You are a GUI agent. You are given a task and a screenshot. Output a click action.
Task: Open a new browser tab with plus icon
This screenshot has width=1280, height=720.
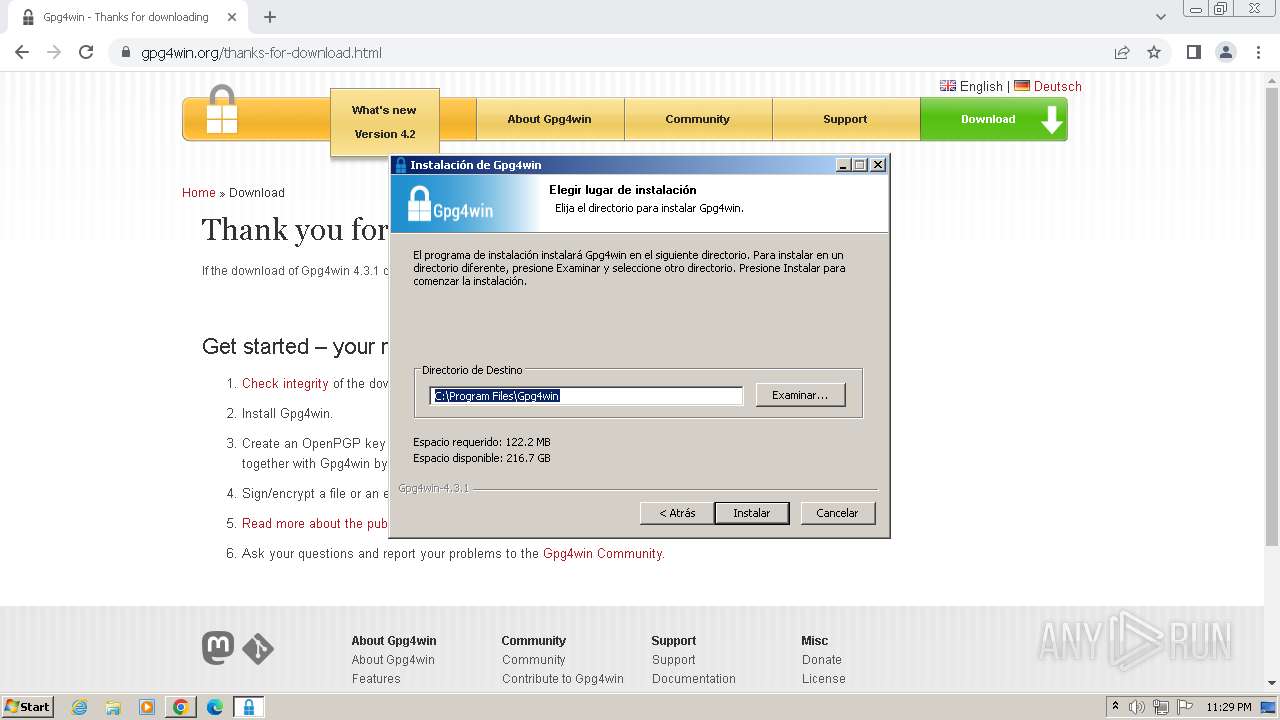270,17
